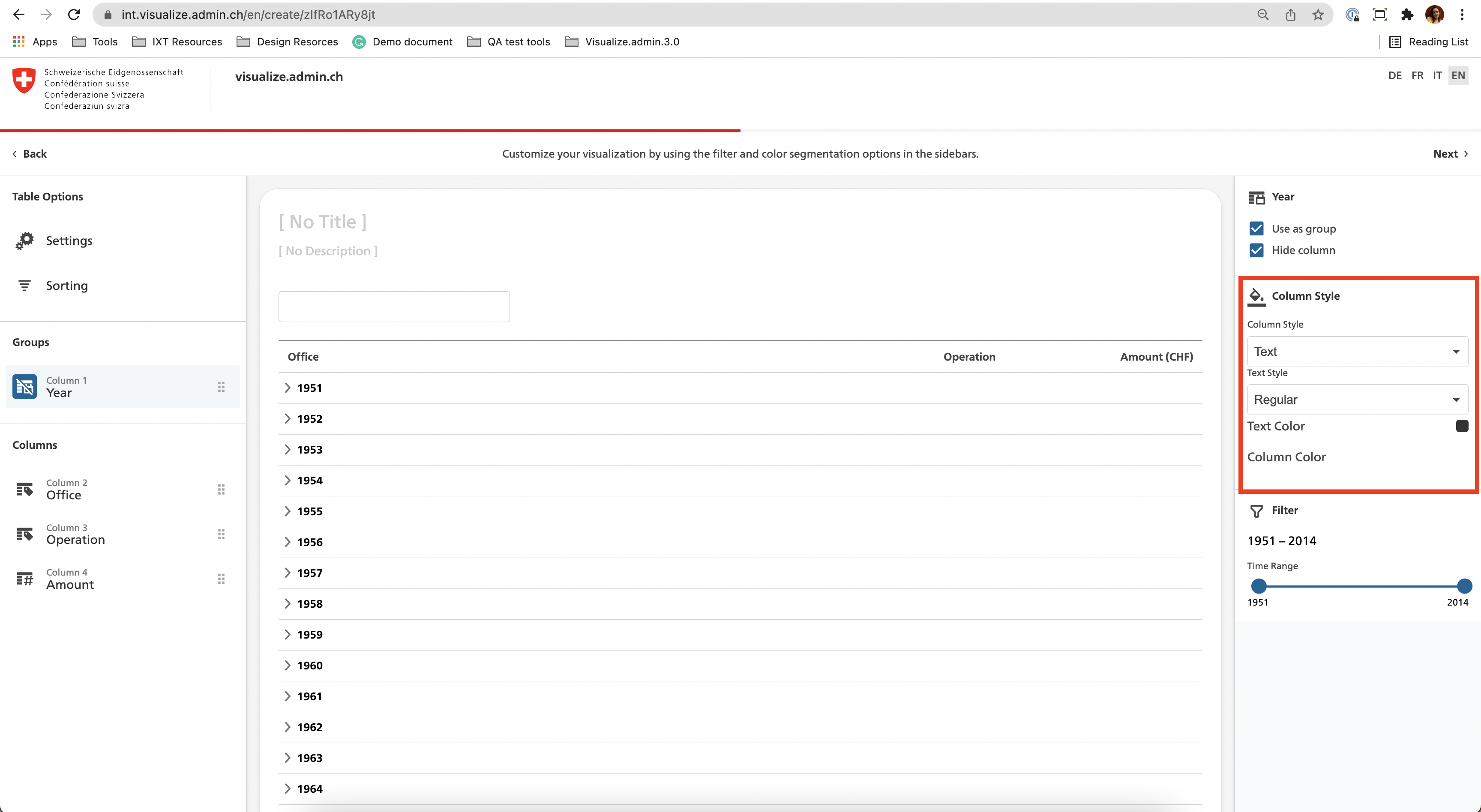Click the Filter funnel icon
The height and width of the screenshot is (812, 1481).
[x=1256, y=510]
